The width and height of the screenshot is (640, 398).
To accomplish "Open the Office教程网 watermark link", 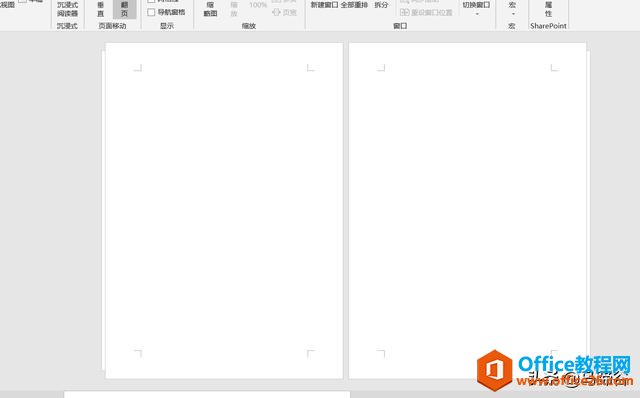I will (x=555, y=370).
